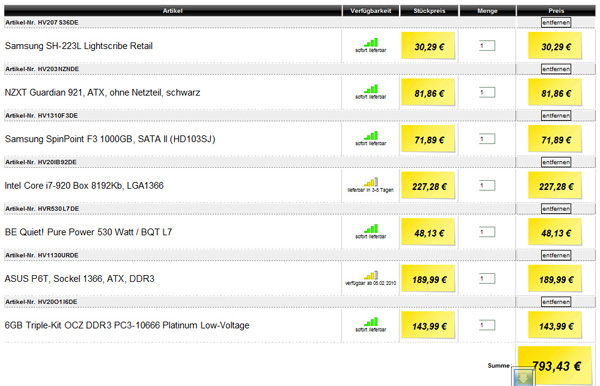Remove the Samsung SH-223L Lightscribe item
This screenshot has height=386, width=600.
556,23
